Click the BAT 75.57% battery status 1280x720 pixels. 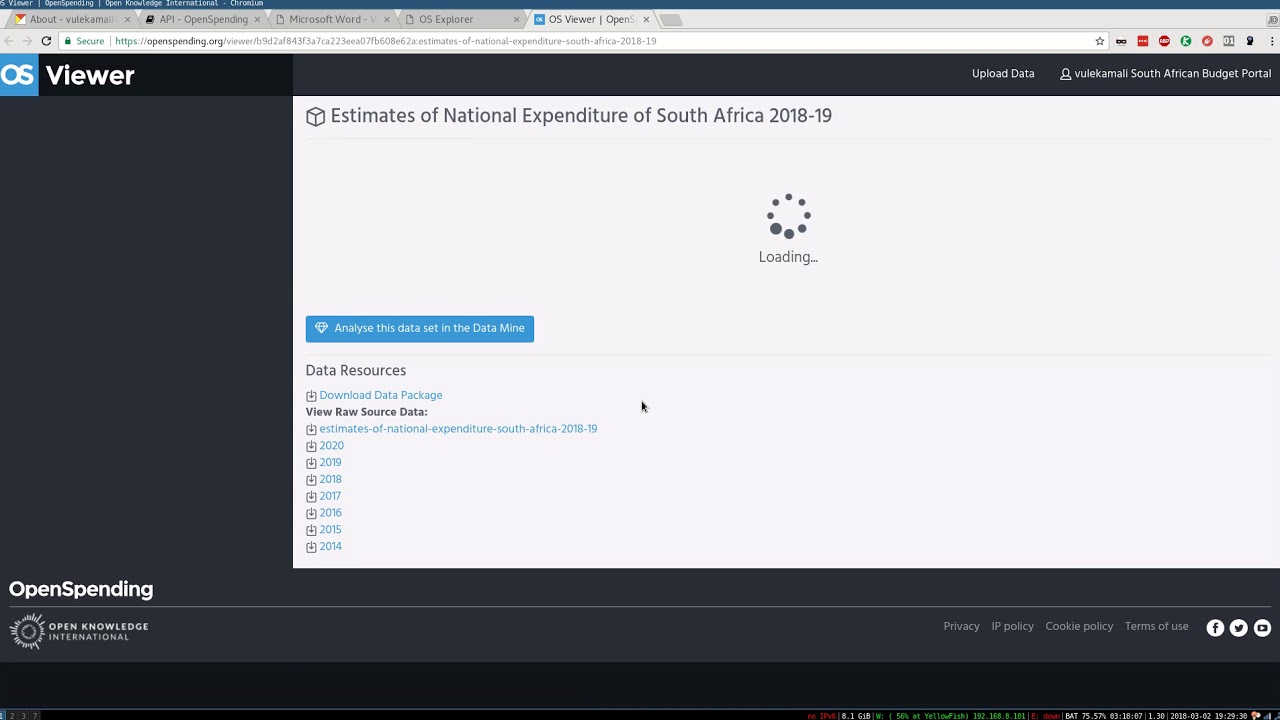pyautogui.click(x=1104, y=716)
